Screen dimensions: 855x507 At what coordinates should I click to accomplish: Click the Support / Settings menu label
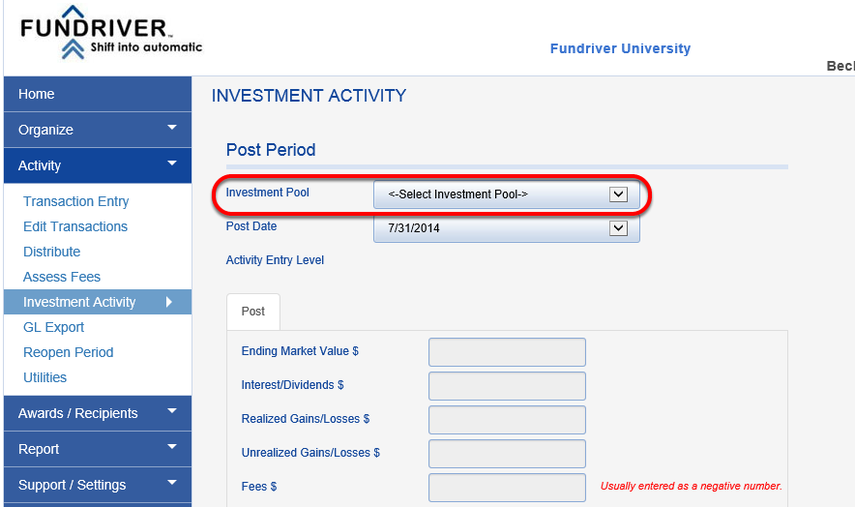pos(72,485)
